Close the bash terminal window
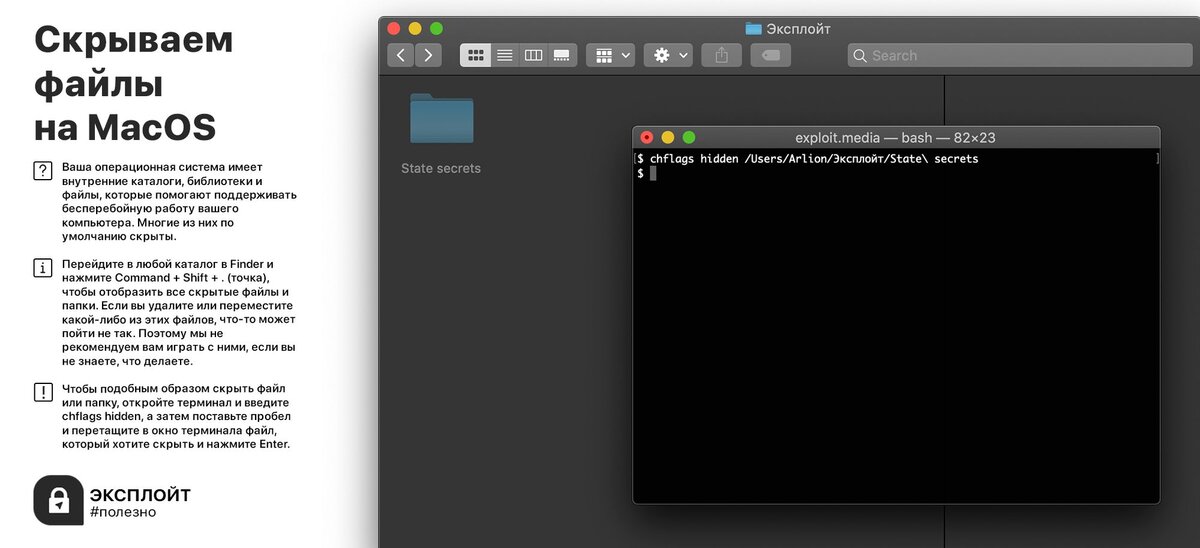This screenshot has width=1200, height=548. [x=647, y=137]
